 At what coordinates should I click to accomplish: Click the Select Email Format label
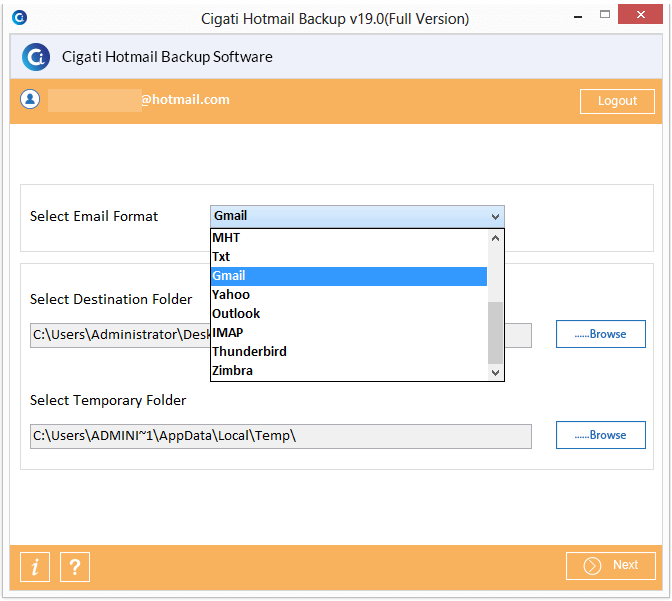click(x=94, y=216)
